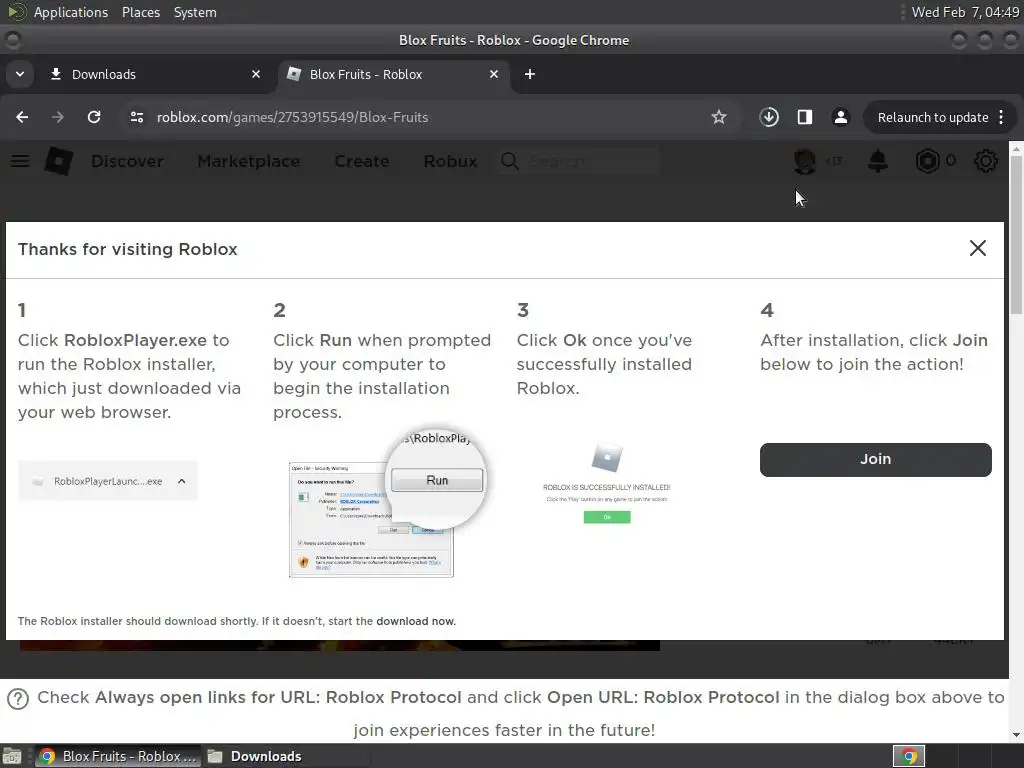Click the Roblox search magnifier icon
The height and width of the screenshot is (768, 1024).
(x=509, y=161)
